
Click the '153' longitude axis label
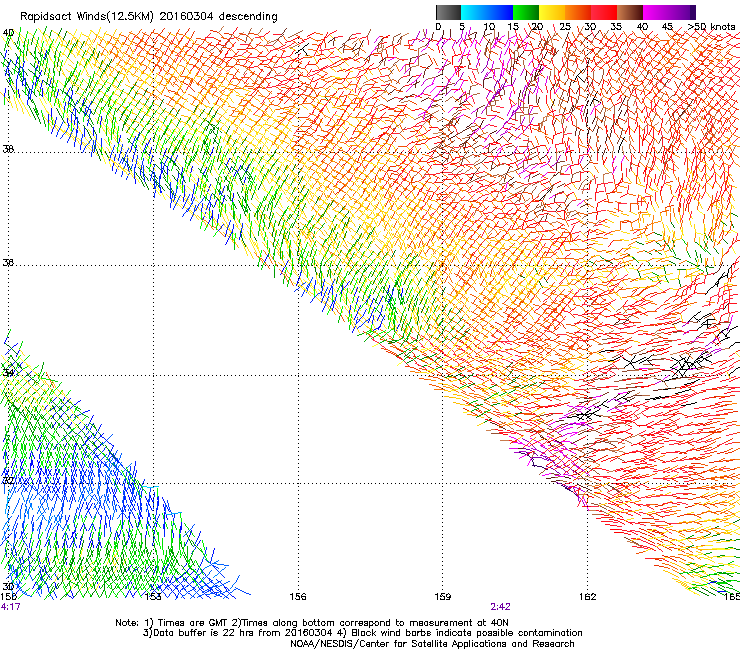[153, 597]
